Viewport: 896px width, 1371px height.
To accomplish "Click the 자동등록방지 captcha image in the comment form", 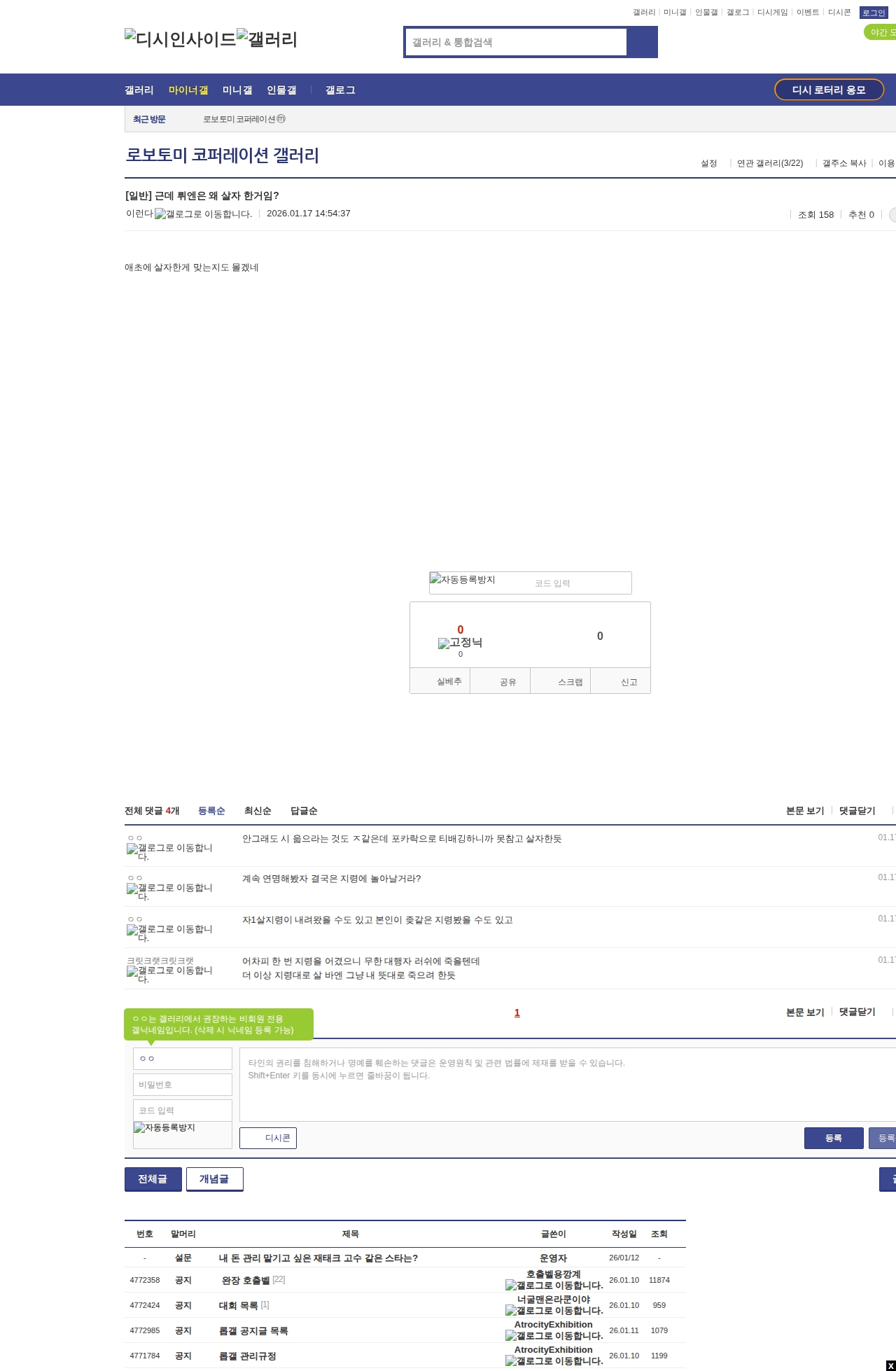I will [x=164, y=1128].
